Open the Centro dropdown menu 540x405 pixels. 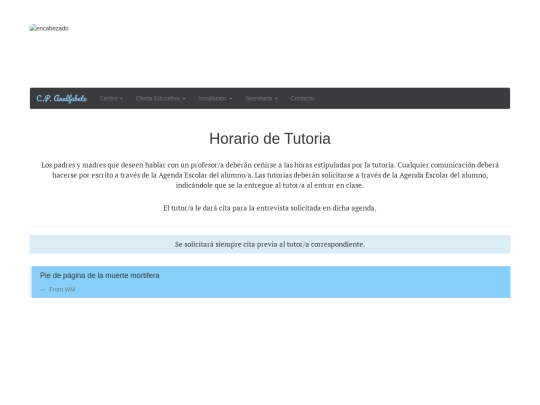[x=111, y=98]
